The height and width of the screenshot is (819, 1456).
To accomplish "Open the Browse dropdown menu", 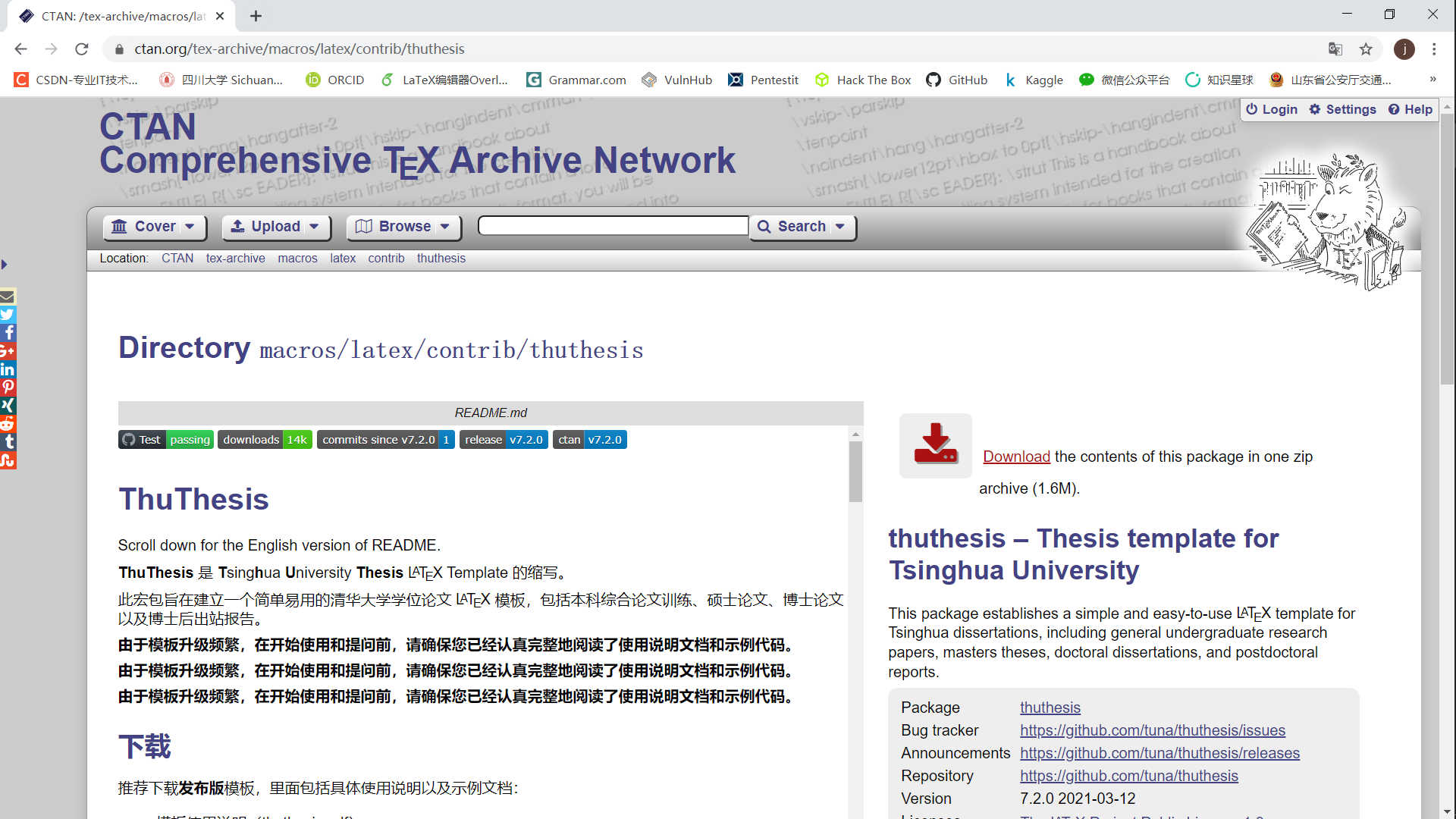I will coord(403,226).
